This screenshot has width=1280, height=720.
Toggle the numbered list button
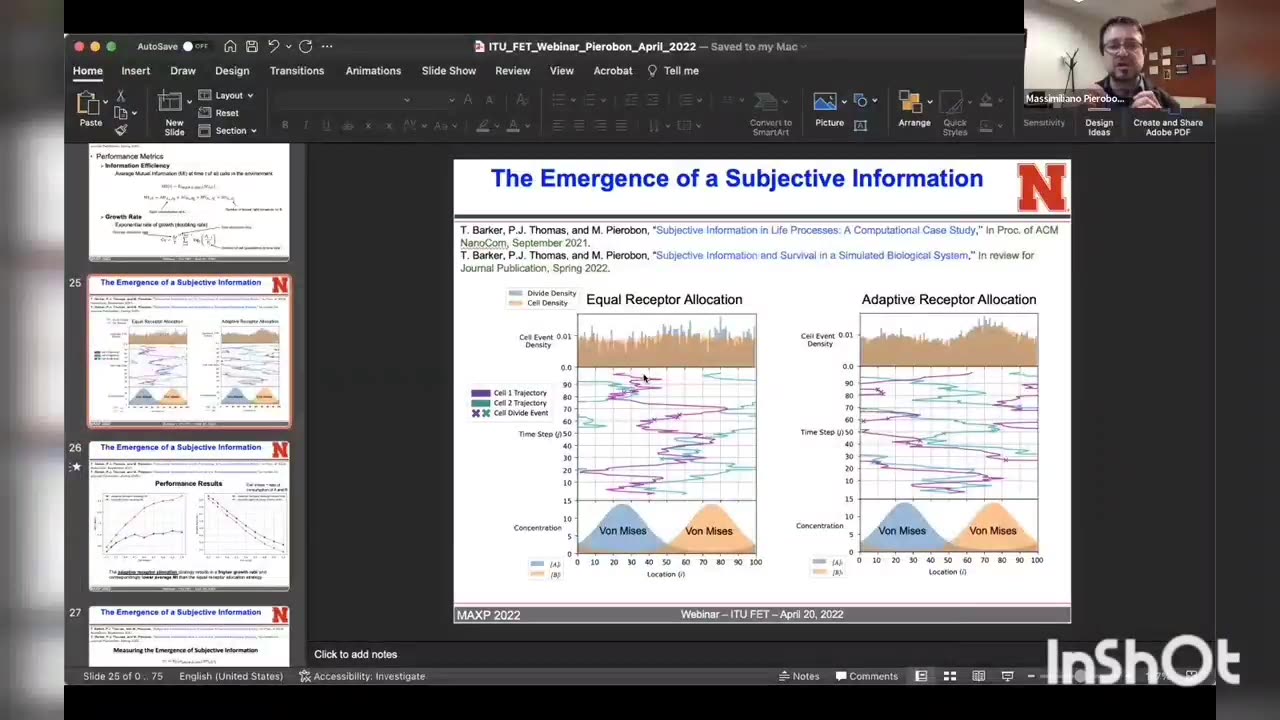pyautogui.click(x=591, y=99)
